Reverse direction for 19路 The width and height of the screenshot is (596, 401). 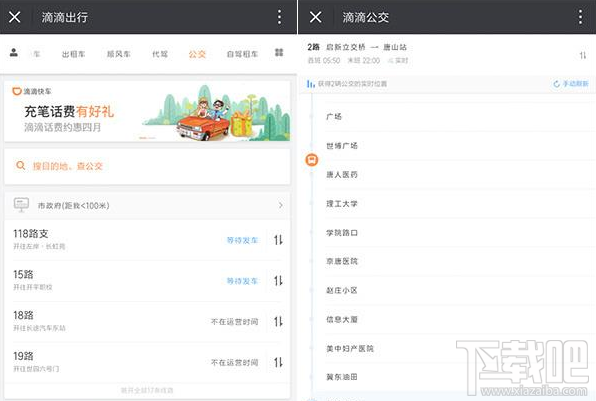[278, 362]
